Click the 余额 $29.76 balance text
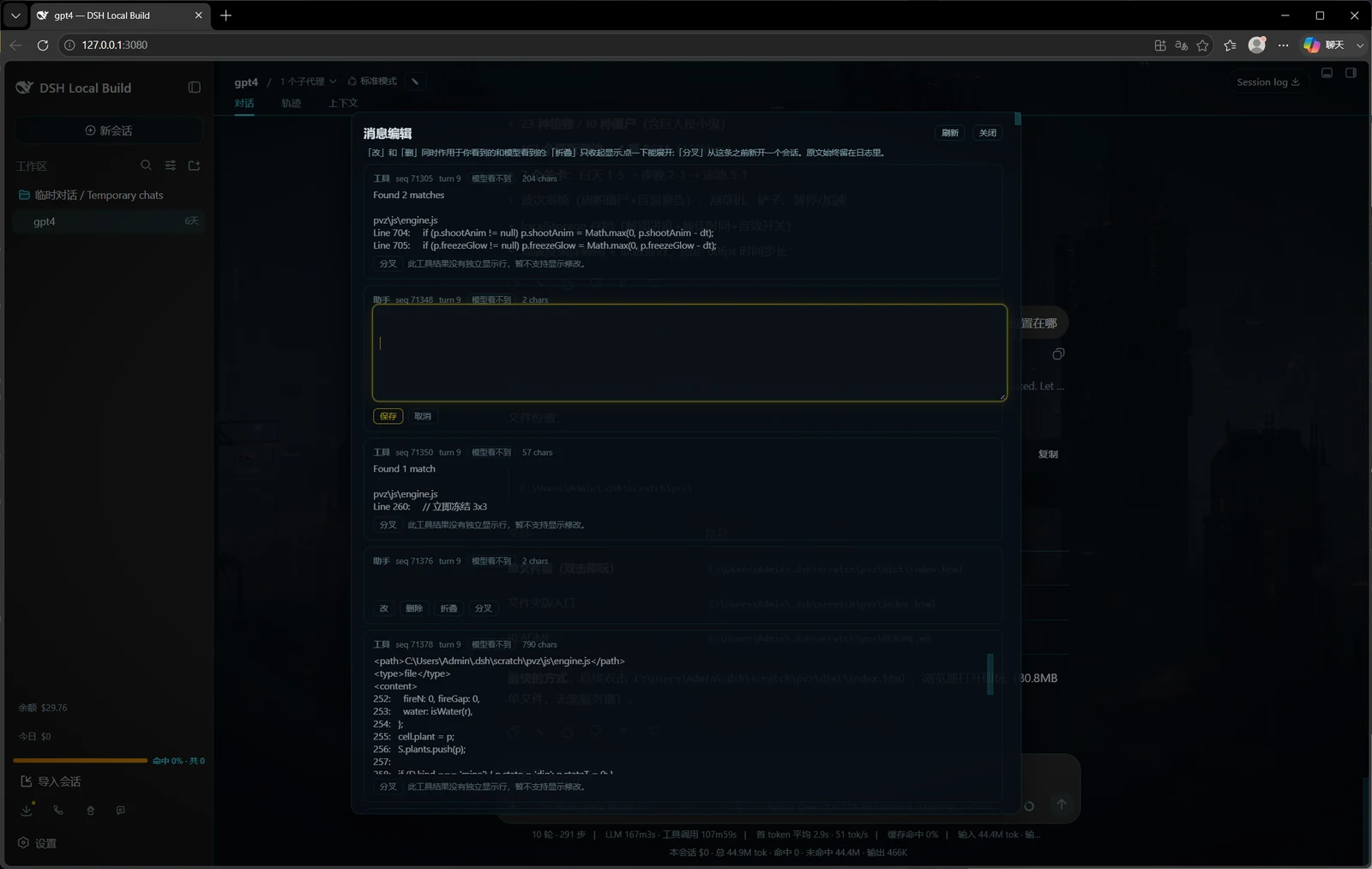Screen dimensions: 1372x869 click(x=43, y=708)
